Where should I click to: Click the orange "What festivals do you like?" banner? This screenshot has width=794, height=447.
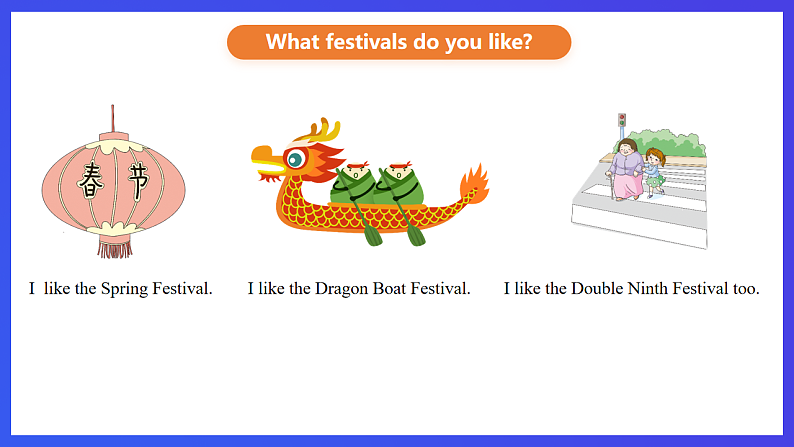pyautogui.click(x=398, y=42)
